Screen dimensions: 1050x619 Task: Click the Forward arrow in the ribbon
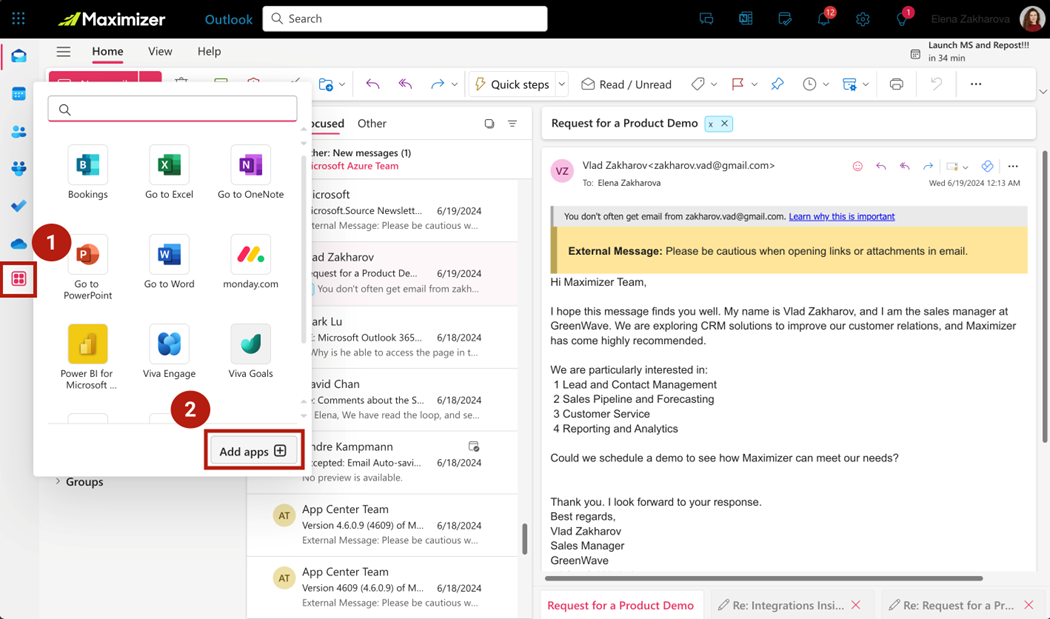[x=437, y=84]
